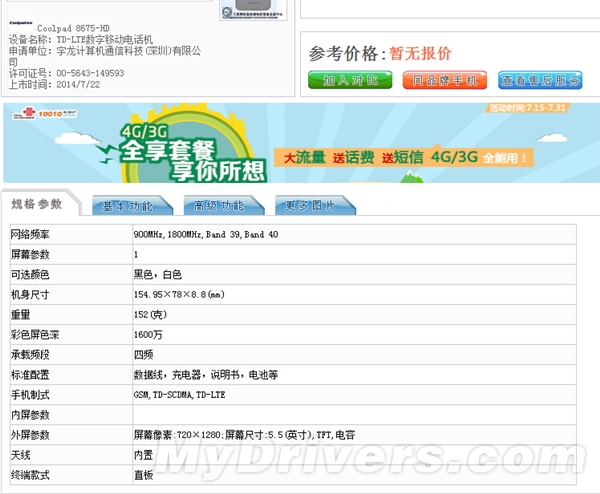Viewport: 600px width, 494px height.
Task: Click the 154.95×78×8.8(mm) value
Action: [179, 295]
